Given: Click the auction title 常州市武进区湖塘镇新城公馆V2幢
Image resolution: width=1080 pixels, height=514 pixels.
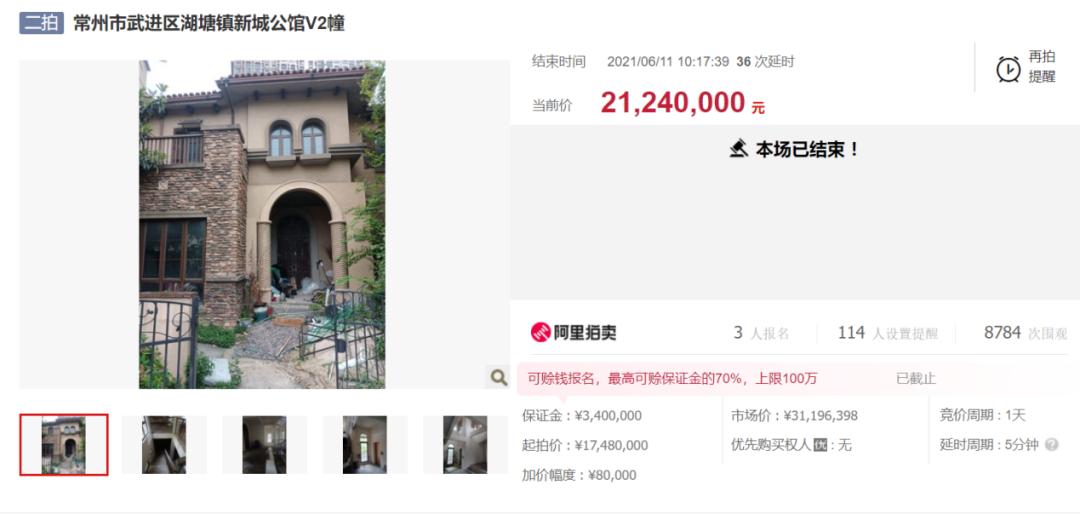Looking at the screenshot, I should 209,23.
